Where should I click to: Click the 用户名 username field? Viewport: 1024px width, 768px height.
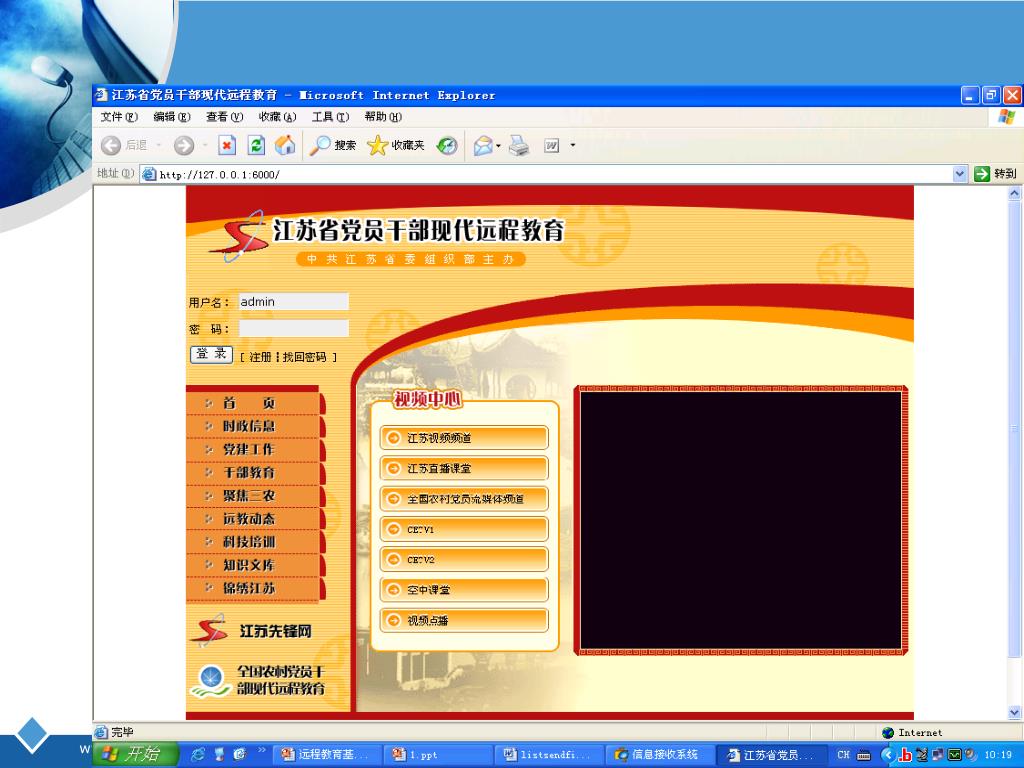click(293, 302)
